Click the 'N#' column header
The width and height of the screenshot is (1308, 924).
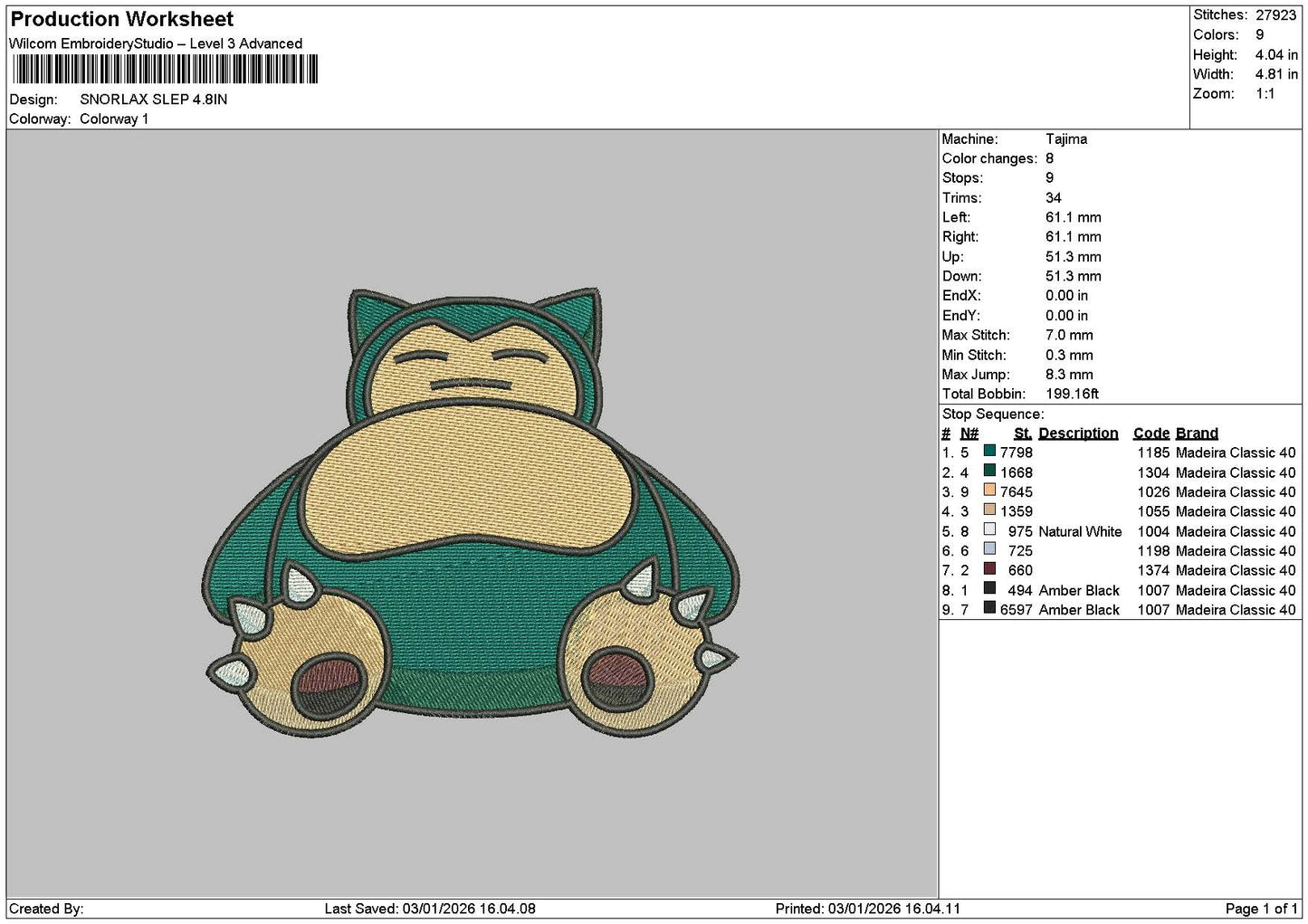pyautogui.click(x=969, y=433)
